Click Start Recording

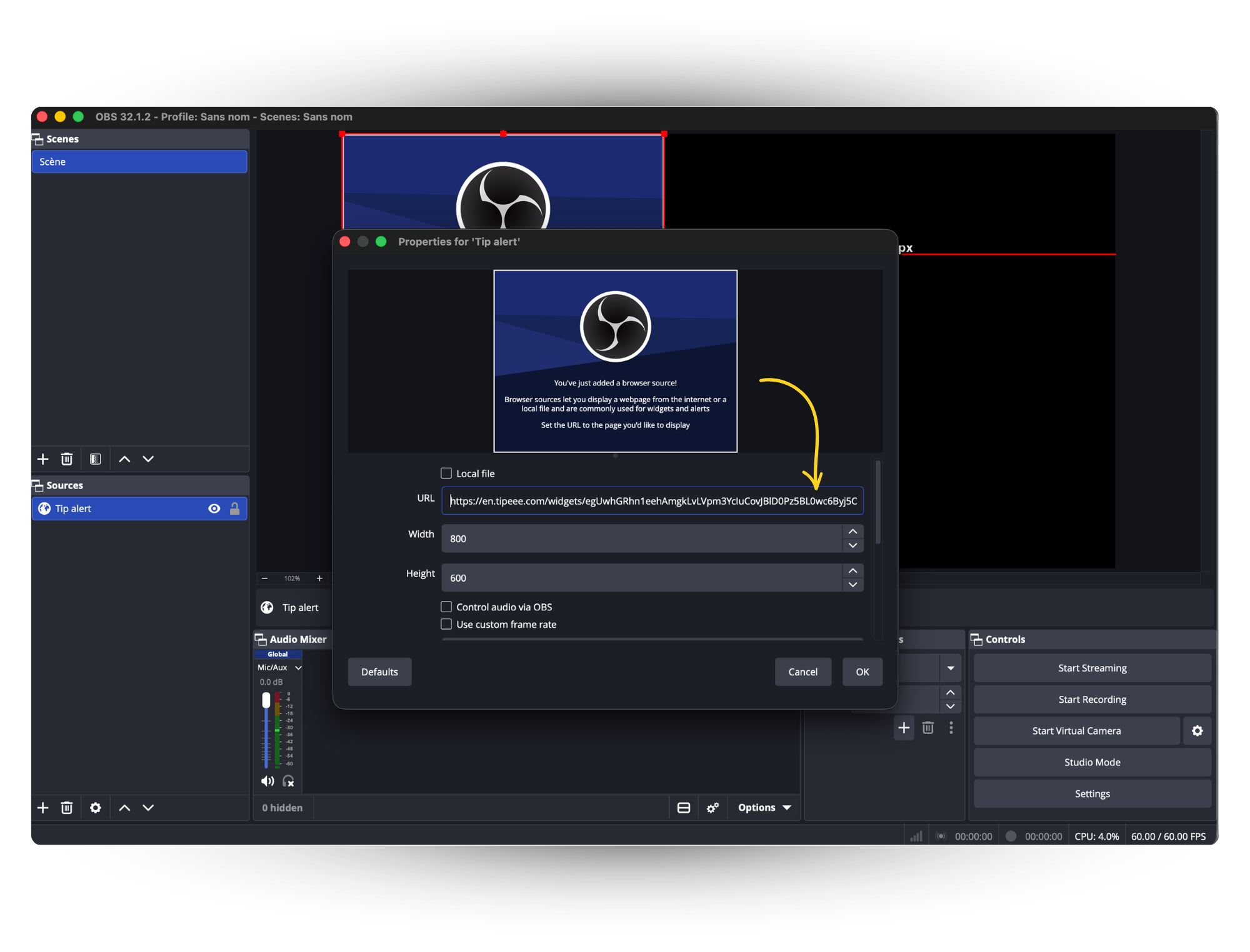pyautogui.click(x=1092, y=700)
